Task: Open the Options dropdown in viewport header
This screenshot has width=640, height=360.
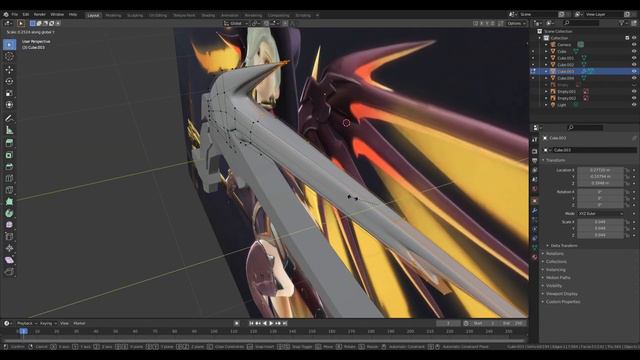Action: (516, 23)
